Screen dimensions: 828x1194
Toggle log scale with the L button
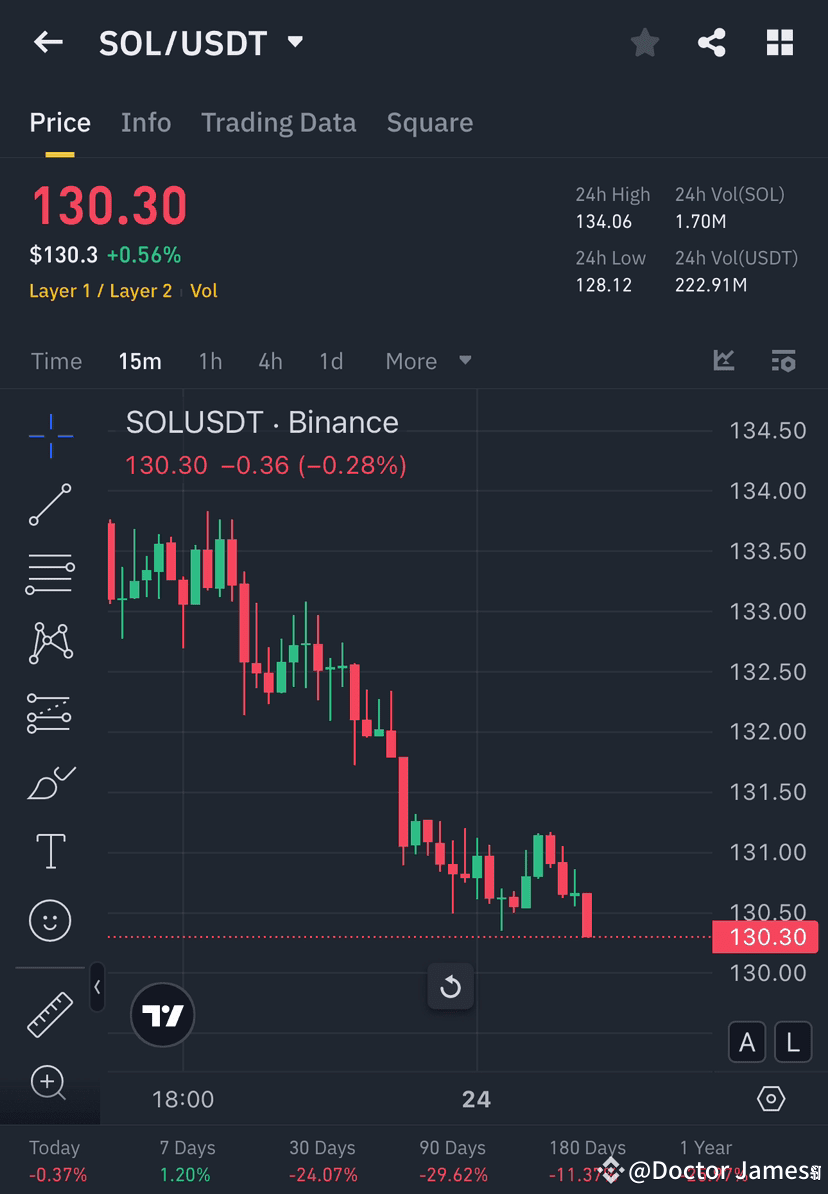(792, 1042)
